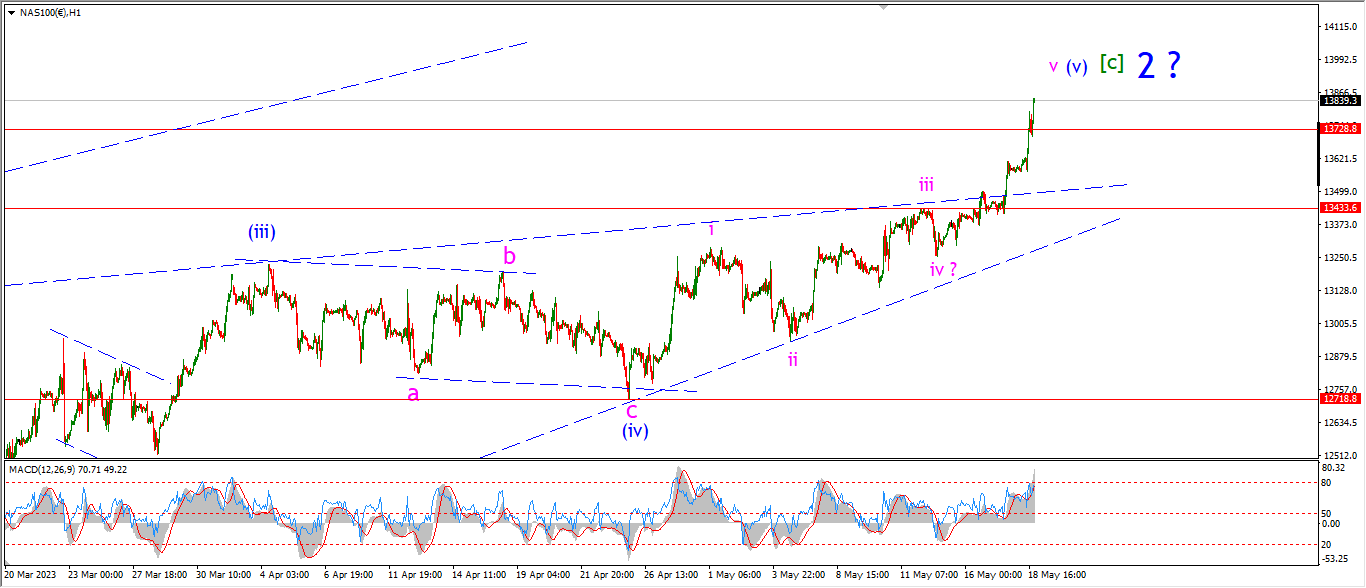Select the blue (iv) wave label
Screen dimensions: 1366x588
[x=635, y=431]
